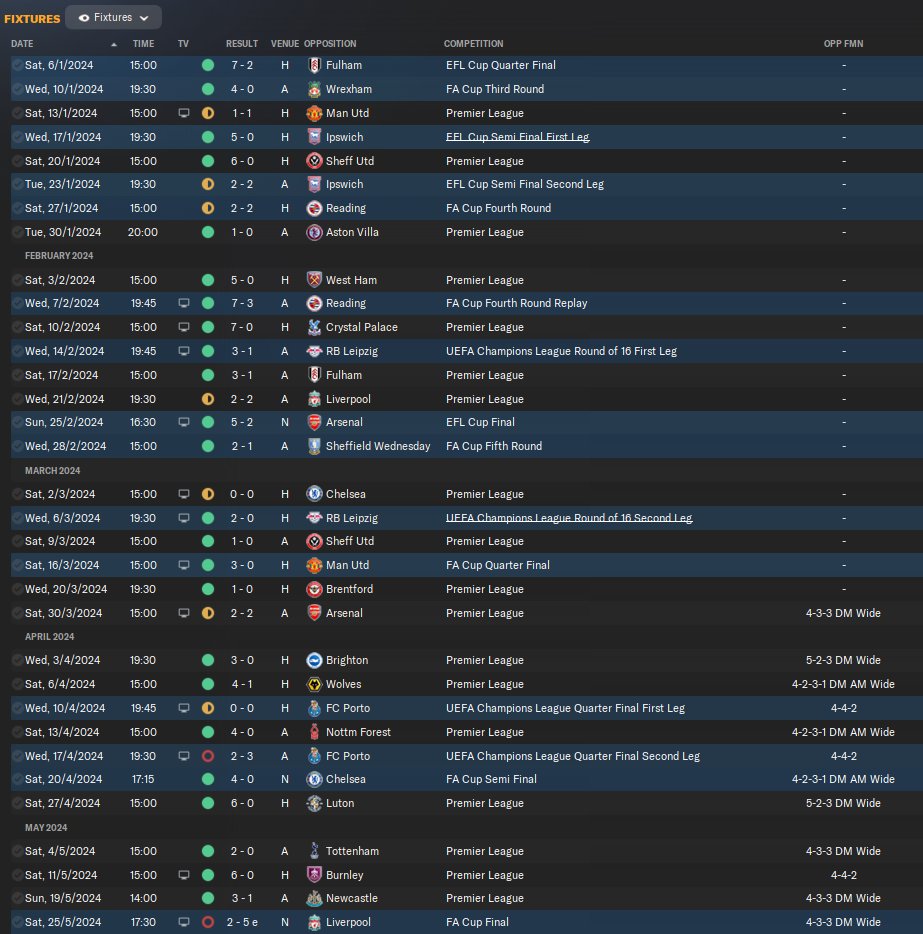Viewport: 923px width, 934px height.
Task: Toggle the checkmark on the Sat, 3/2/2024 row
Action: pyautogui.click(x=17, y=279)
